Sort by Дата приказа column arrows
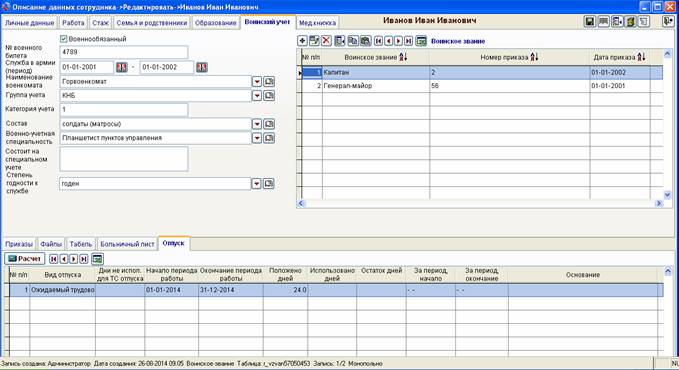 coord(641,57)
